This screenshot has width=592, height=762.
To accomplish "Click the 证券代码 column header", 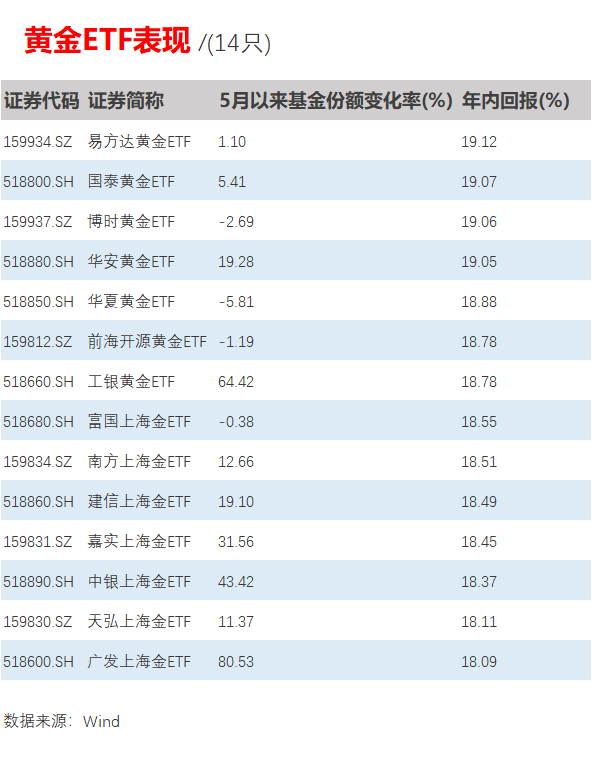I will pos(41,101).
